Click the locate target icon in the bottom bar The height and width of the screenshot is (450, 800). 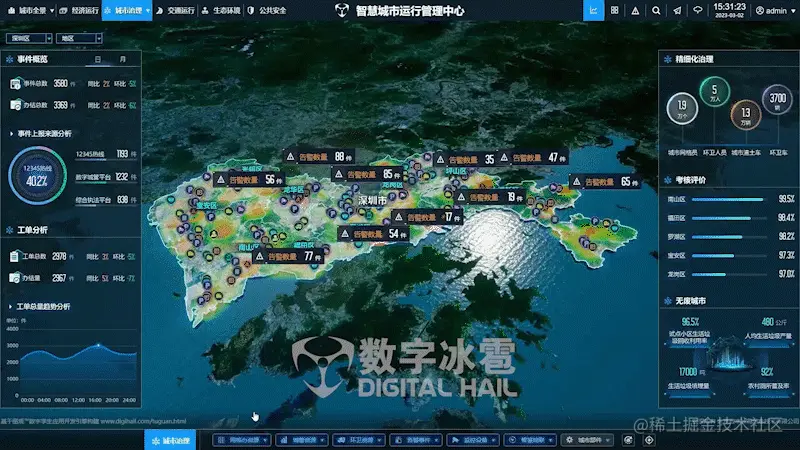[x=649, y=440]
